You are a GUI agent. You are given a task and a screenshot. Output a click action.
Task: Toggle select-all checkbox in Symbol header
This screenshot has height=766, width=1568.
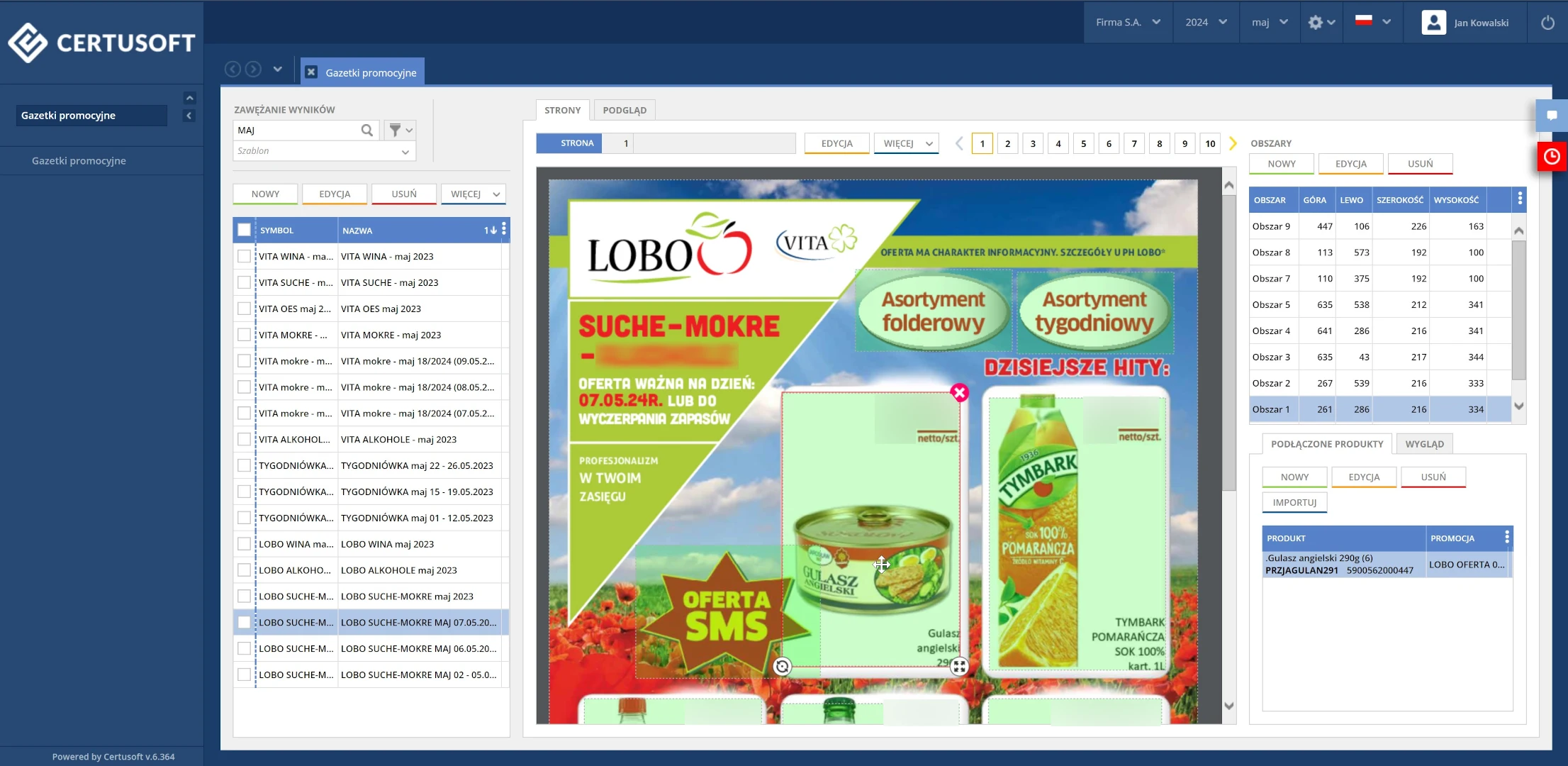pos(244,230)
